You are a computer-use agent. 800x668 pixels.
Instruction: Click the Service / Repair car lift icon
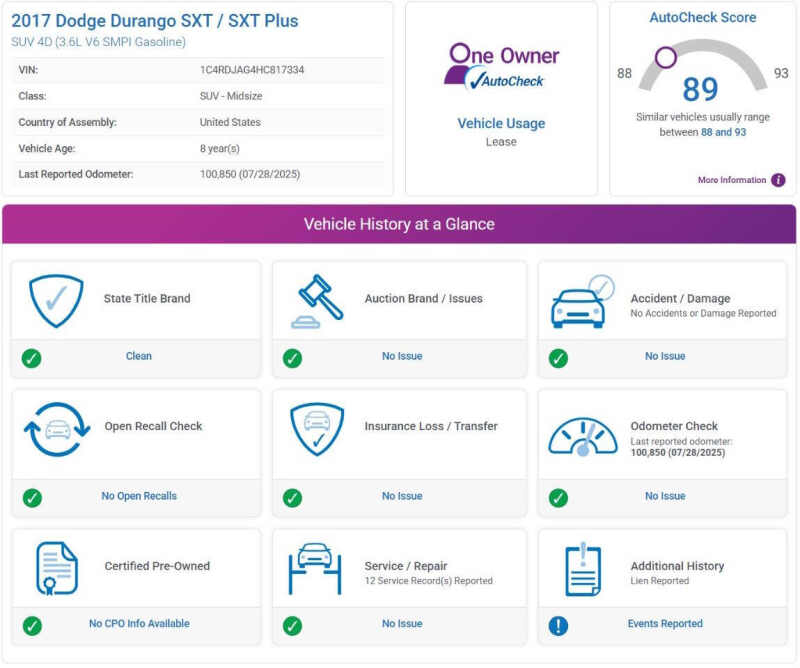point(315,568)
